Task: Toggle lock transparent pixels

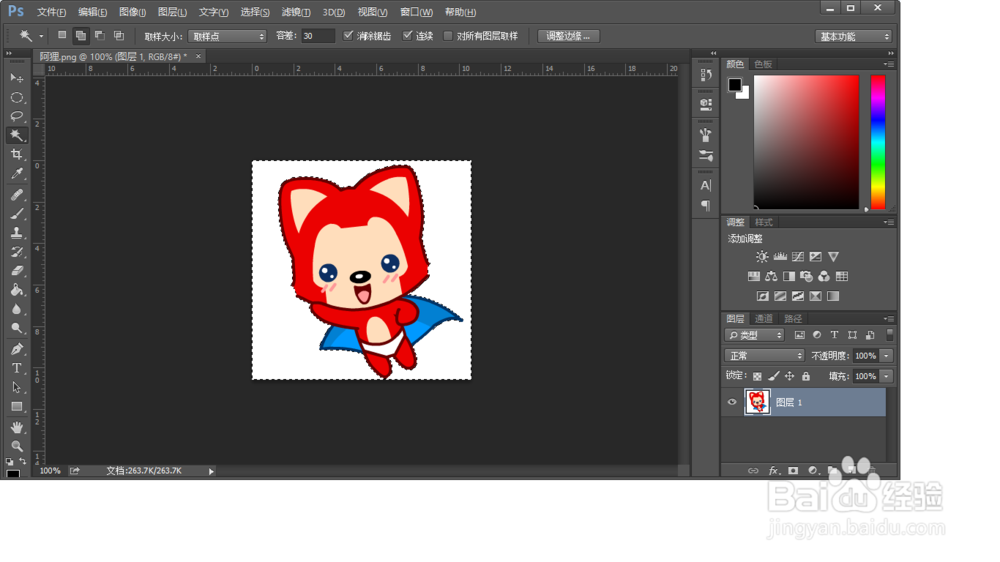Action: coord(757,376)
